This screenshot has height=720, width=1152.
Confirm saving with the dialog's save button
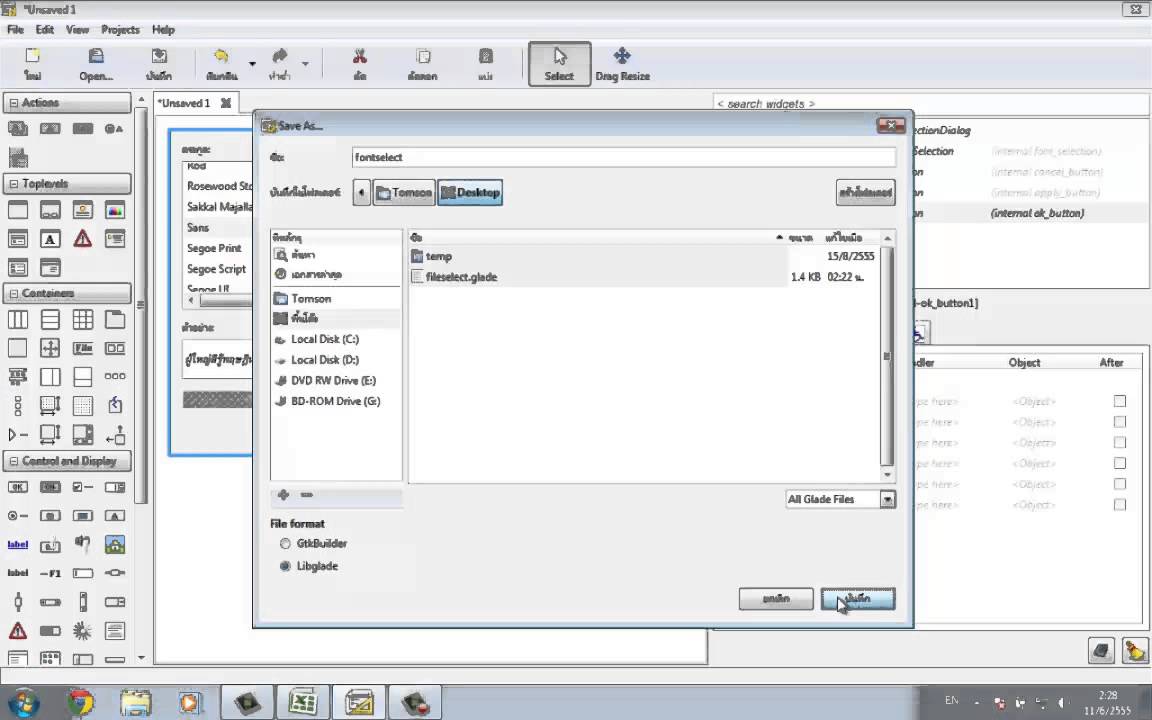[x=857, y=599]
